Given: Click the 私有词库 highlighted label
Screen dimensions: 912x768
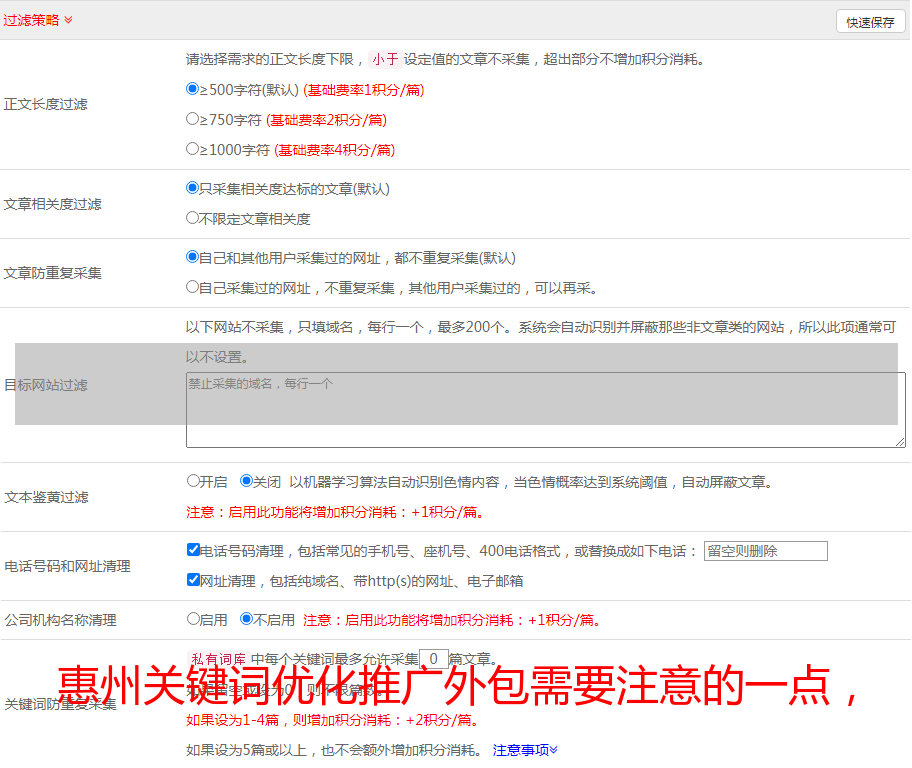Looking at the screenshot, I should tap(219, 659).
